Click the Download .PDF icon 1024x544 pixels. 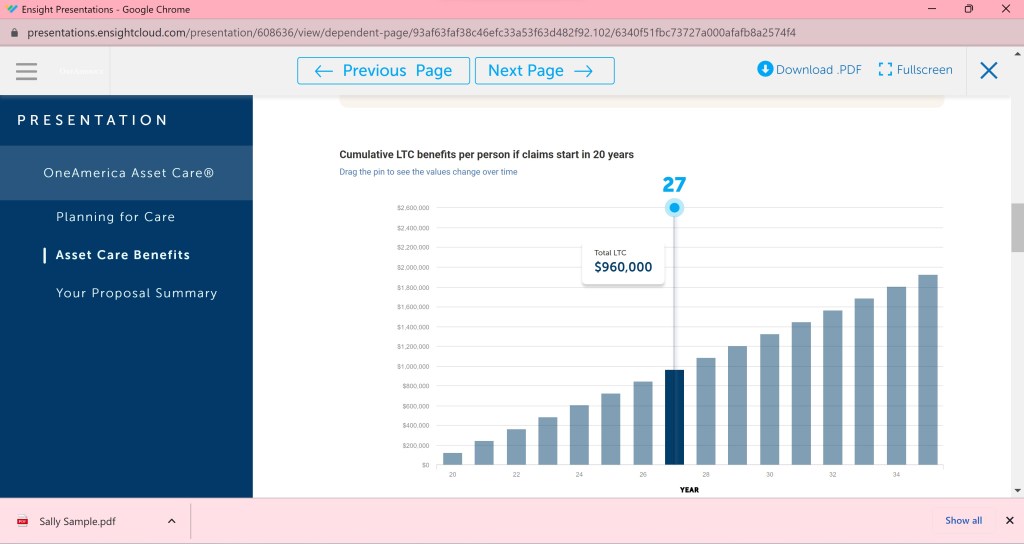765,69
